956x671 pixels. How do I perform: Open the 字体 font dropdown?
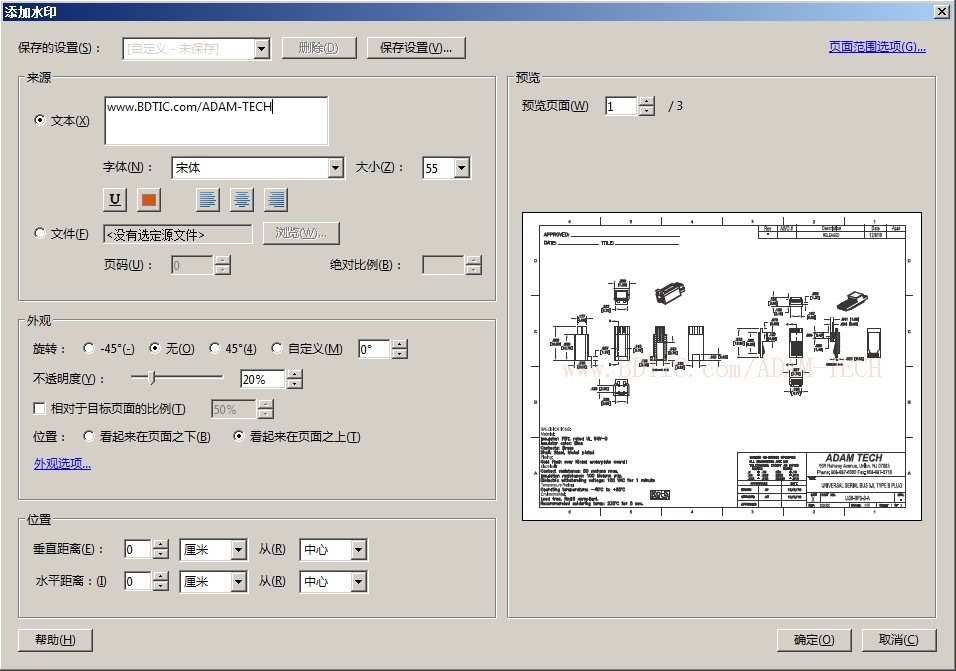336,169
